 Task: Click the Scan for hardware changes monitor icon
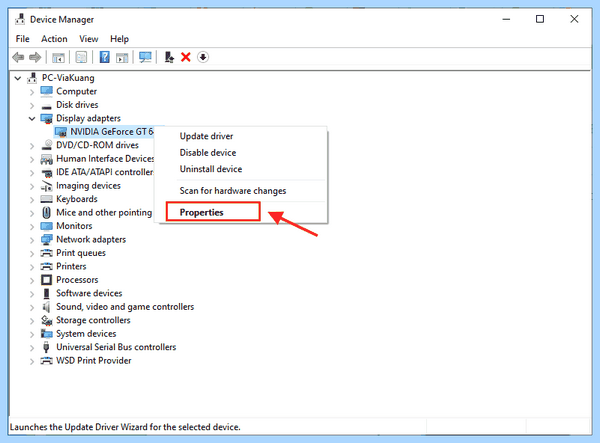click(x=145, y=57)
